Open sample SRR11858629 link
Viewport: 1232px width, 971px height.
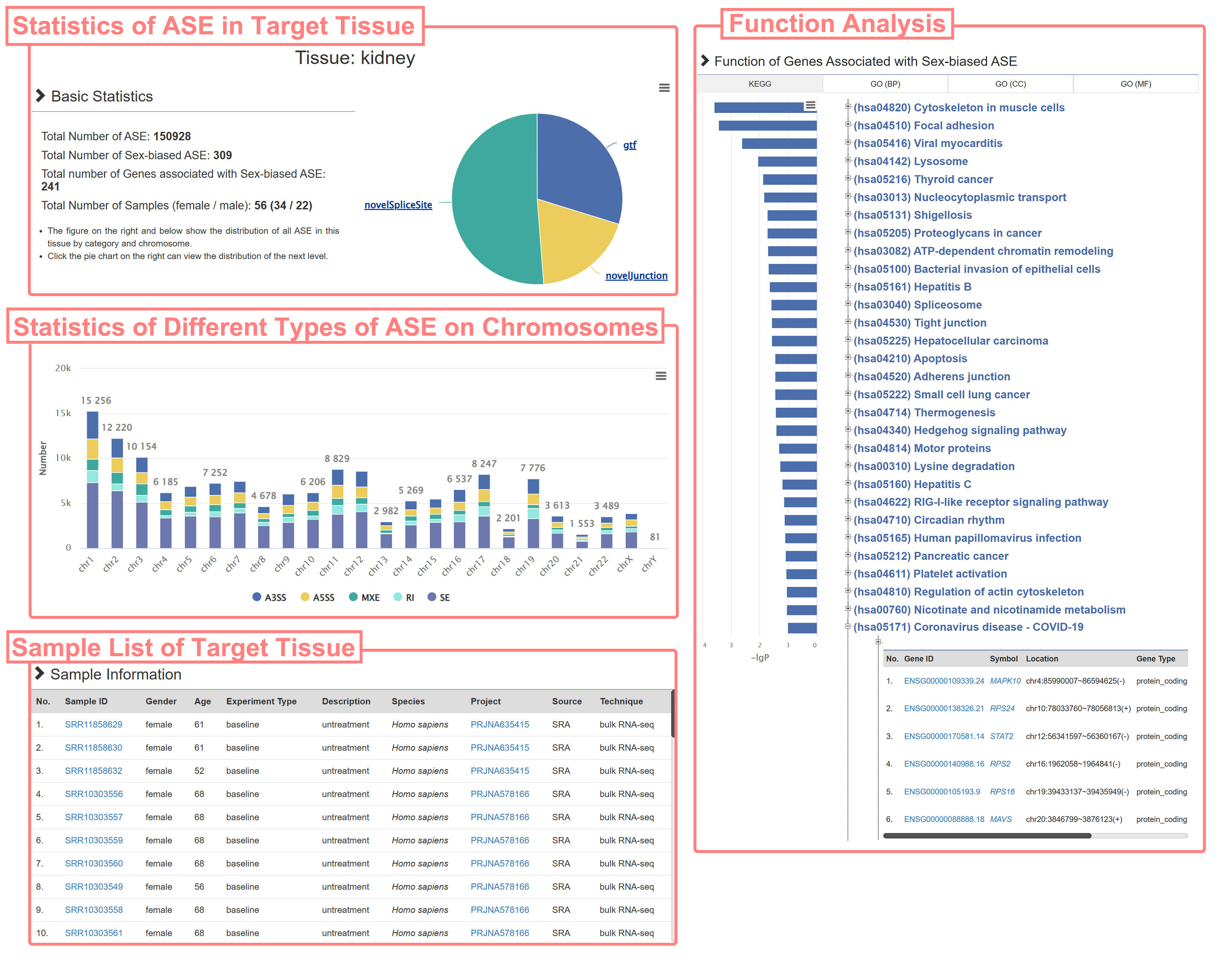93,724
